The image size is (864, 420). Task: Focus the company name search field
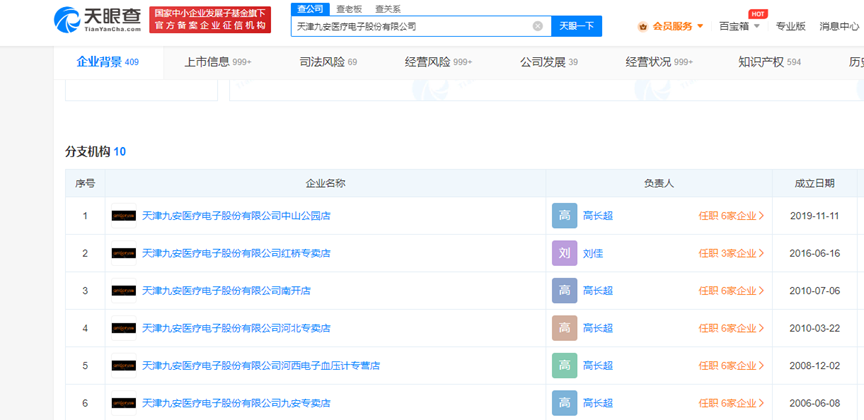(x=412, y=26)
